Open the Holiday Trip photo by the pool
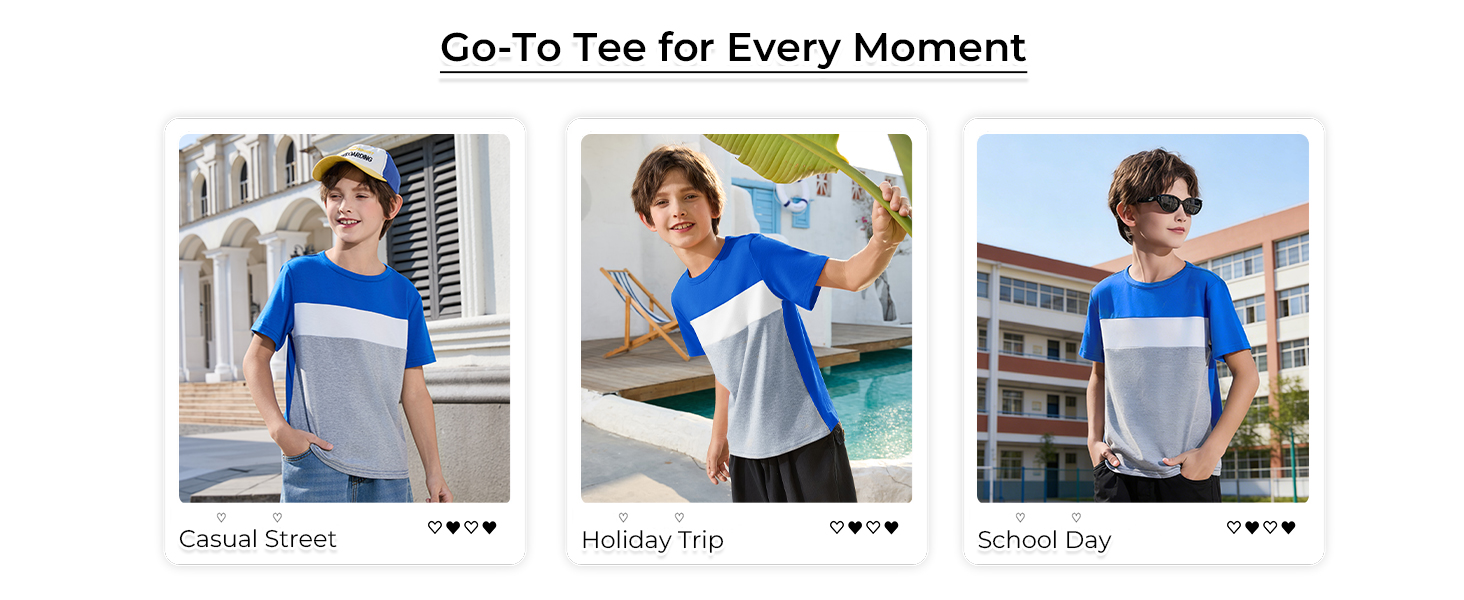1464x600 pixels. click(x=746, y=318)
